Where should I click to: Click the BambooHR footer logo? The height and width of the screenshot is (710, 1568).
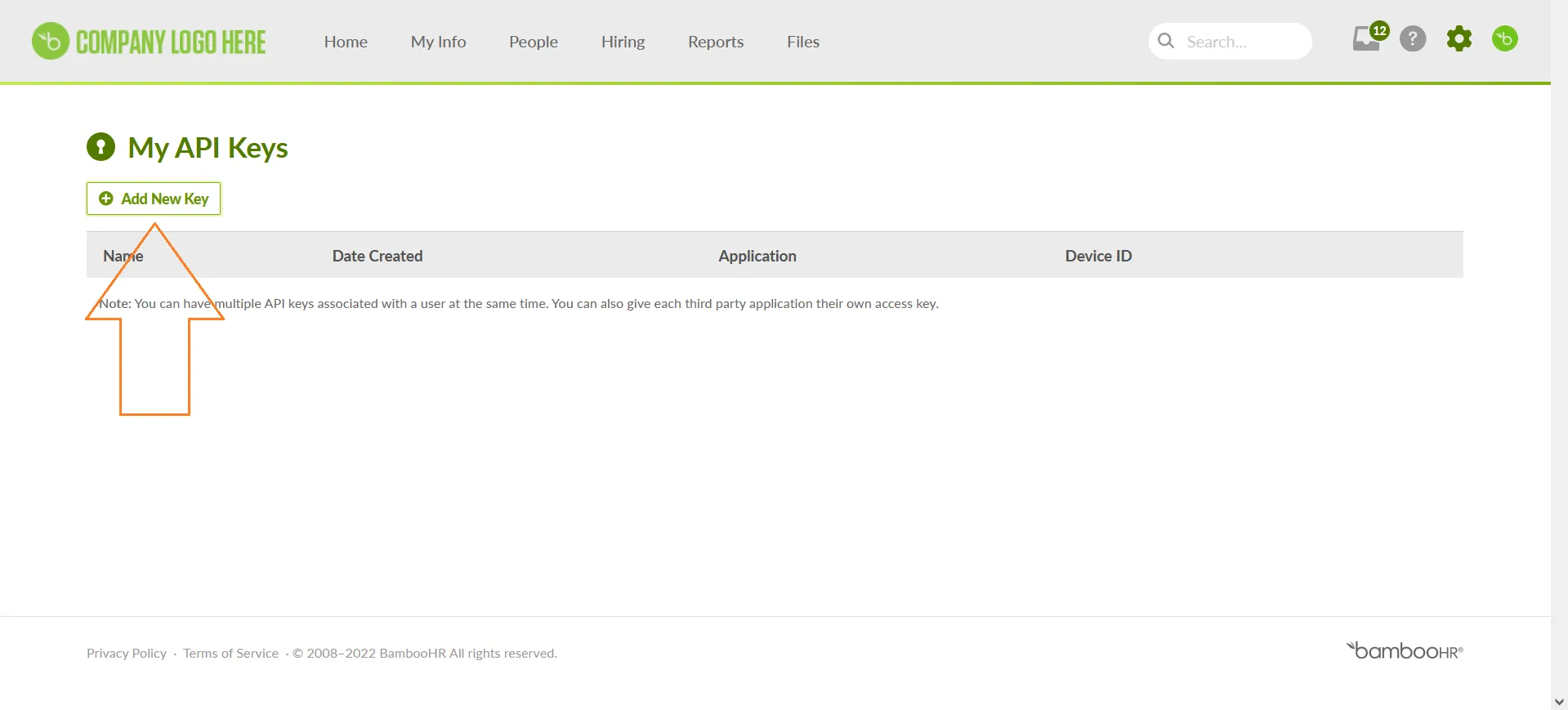(x=1405, y=650)
